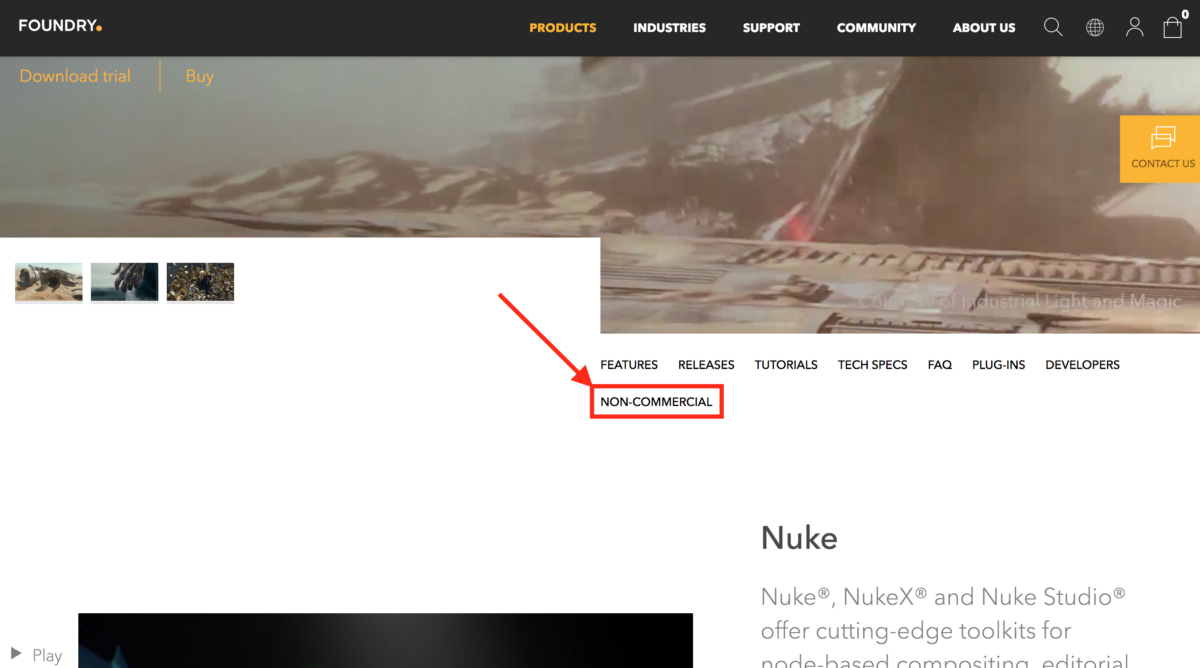Click the Buy link
Viewport: 1200px width, 668px height.
pyautogui.click(x=200, y=76)
